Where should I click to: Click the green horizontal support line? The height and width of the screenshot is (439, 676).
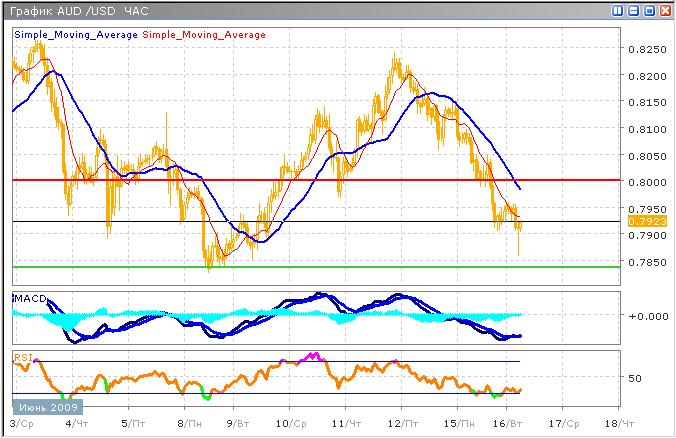300,267
